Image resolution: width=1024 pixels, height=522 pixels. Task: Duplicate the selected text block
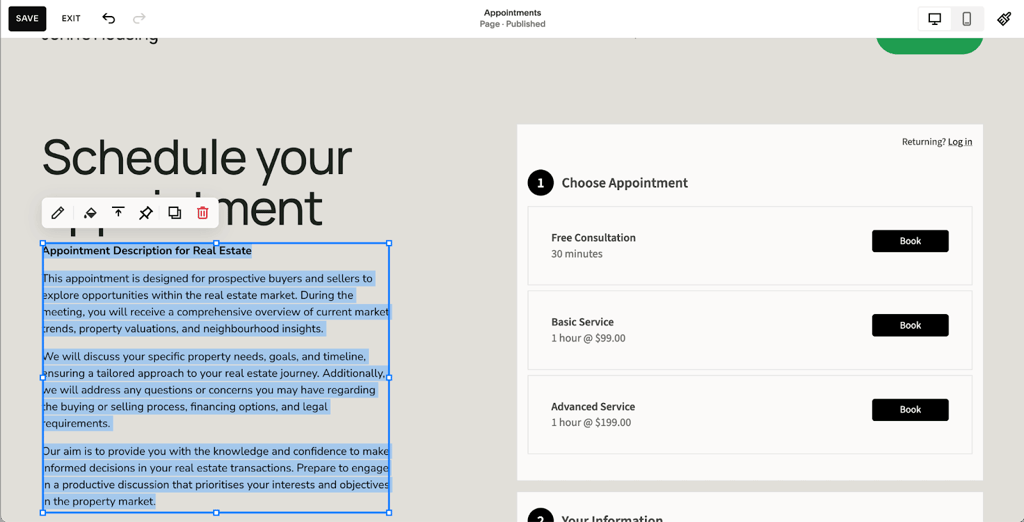(174, 212)
